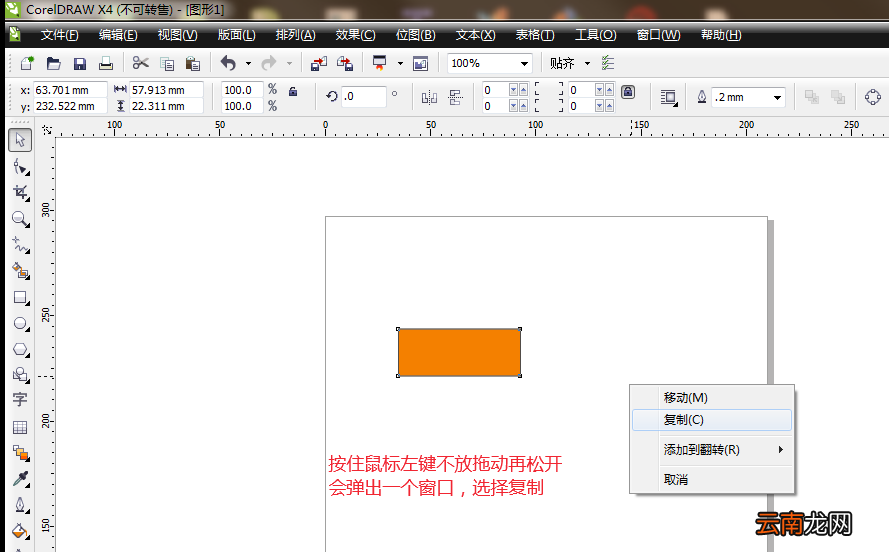Click the Options icon next to 贴齐

tap(608, 63)
